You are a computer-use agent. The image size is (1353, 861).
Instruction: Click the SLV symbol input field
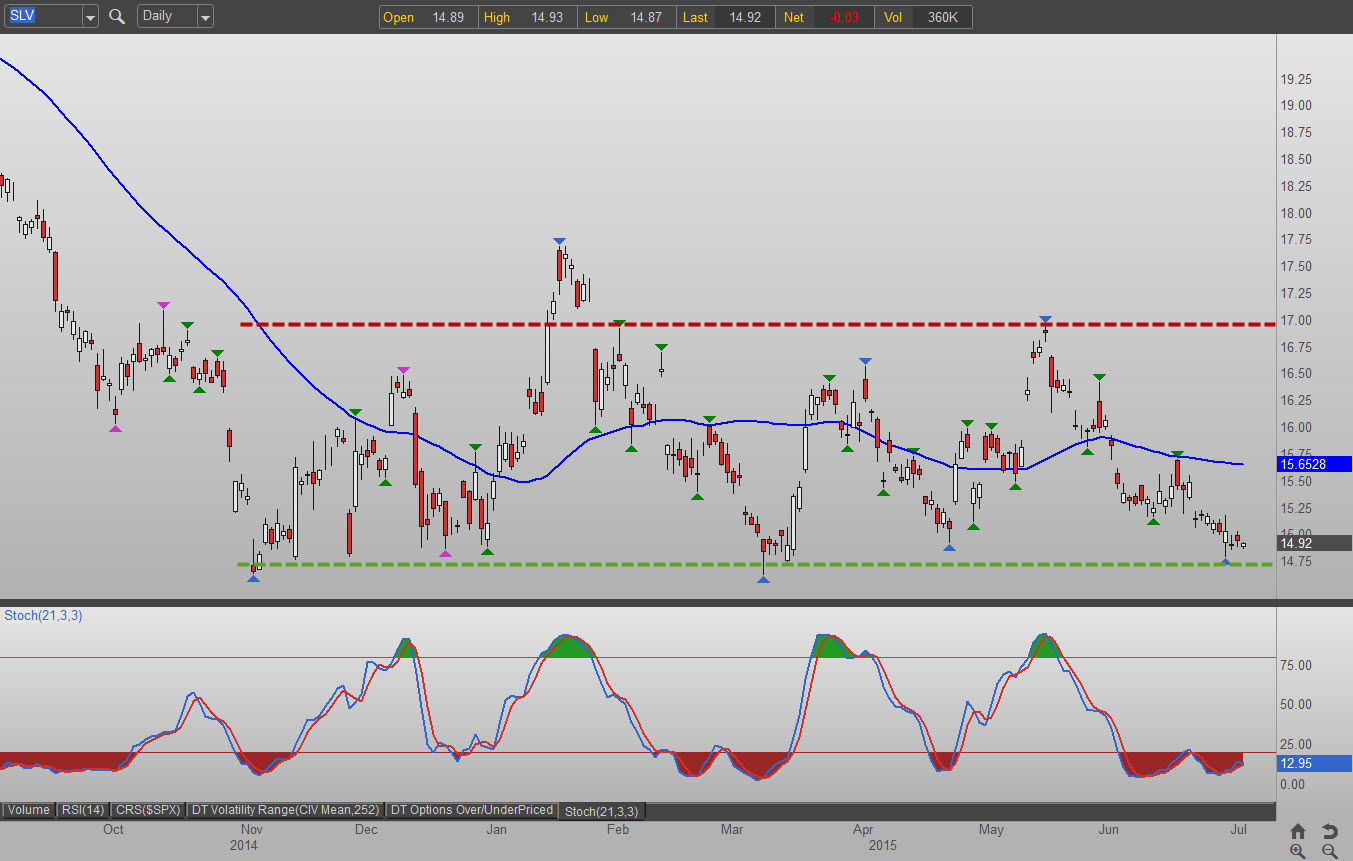click(x=42, y=16)
